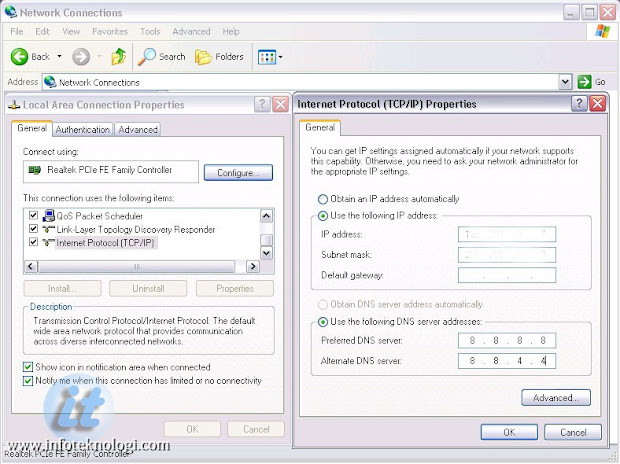Screen dimensions: 620x464
Task: Click the Default gateway input field
Action: click(x=507, y=275)
